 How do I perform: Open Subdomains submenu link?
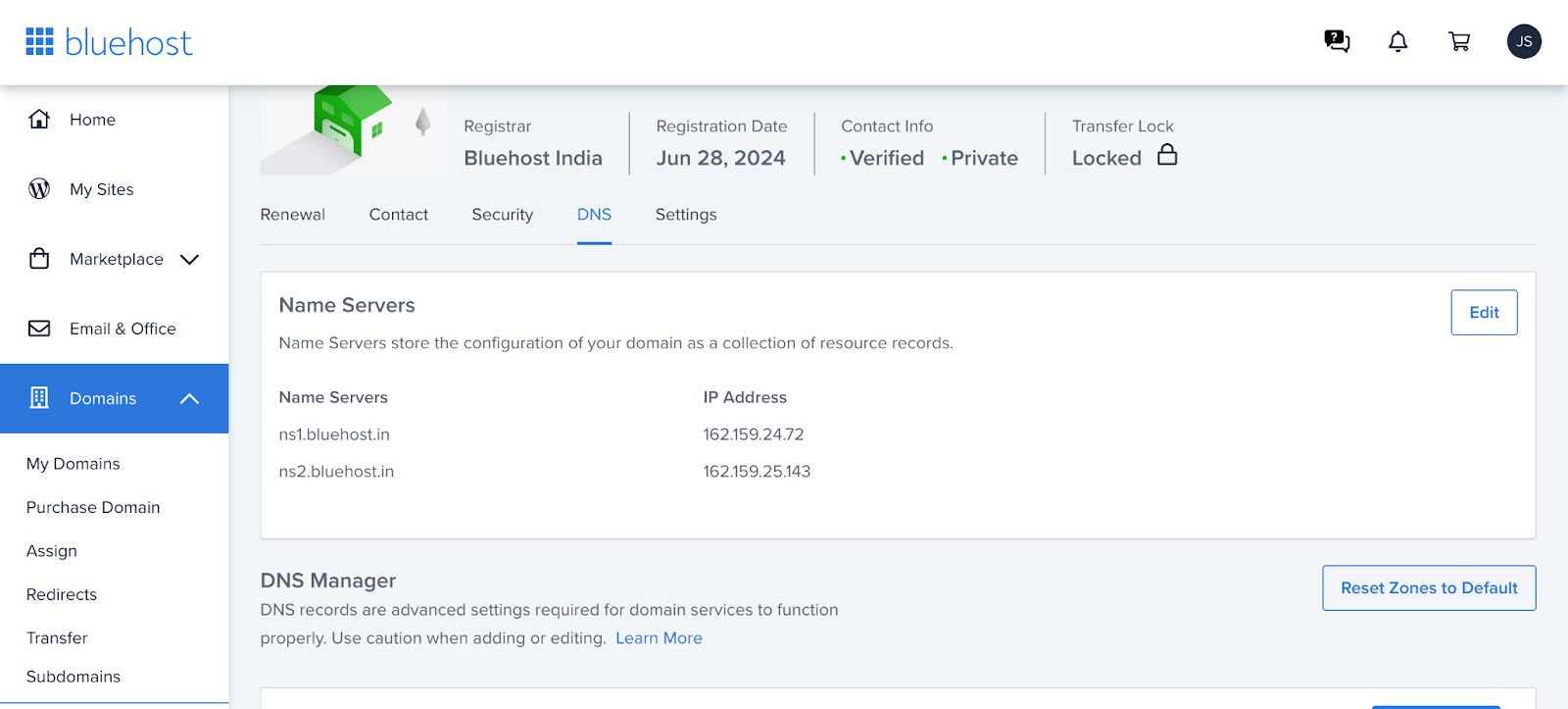click(73, 677)
